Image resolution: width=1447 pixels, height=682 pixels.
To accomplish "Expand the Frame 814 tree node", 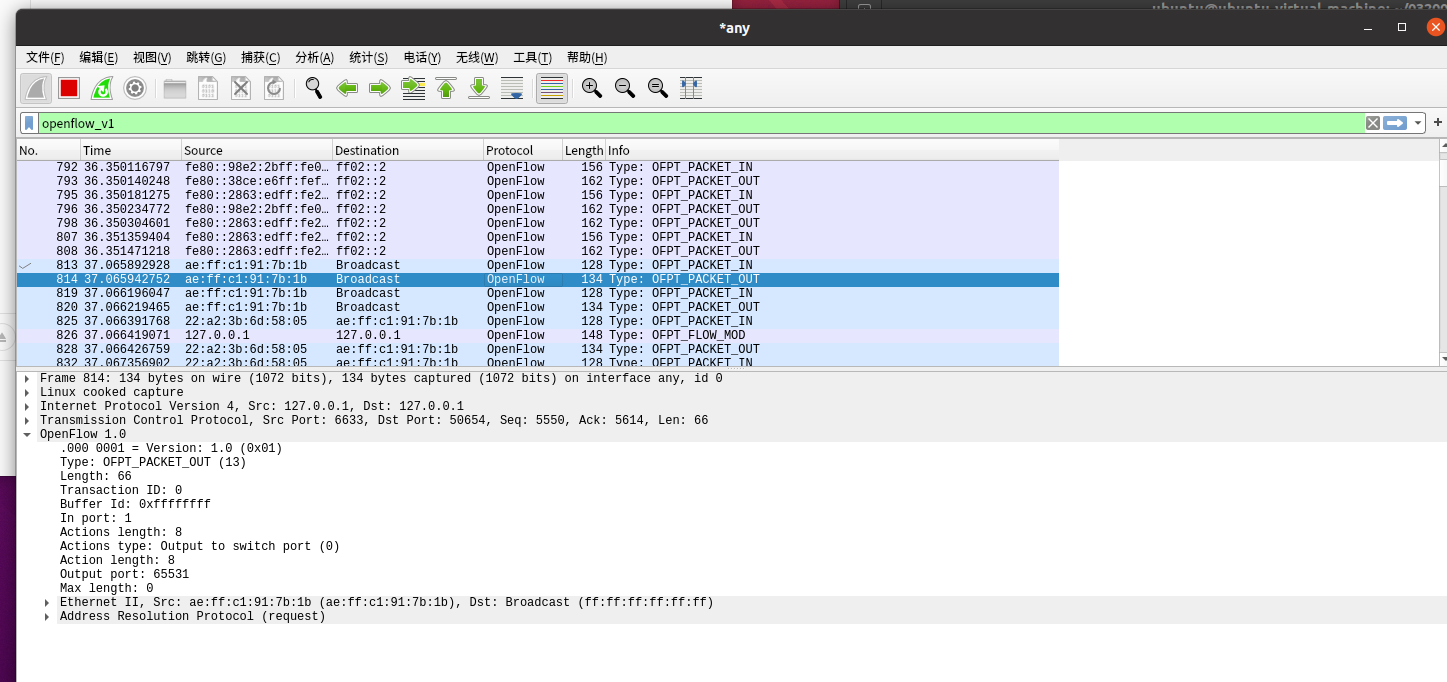I will (x=27, y=379).
